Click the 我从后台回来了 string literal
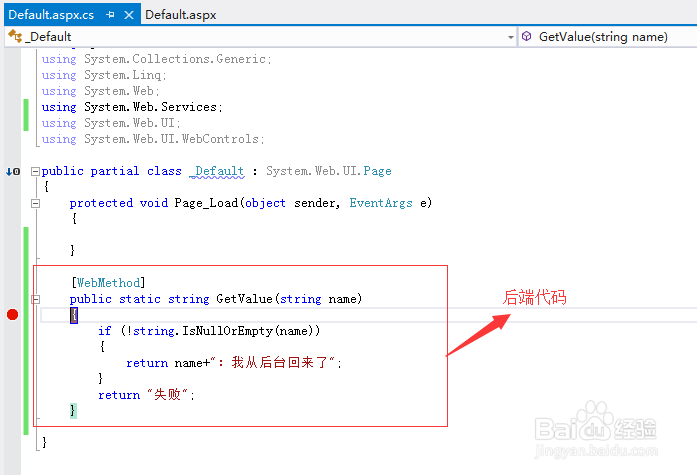The height and width of the screenshot is (475, 697). click(272, 363)
